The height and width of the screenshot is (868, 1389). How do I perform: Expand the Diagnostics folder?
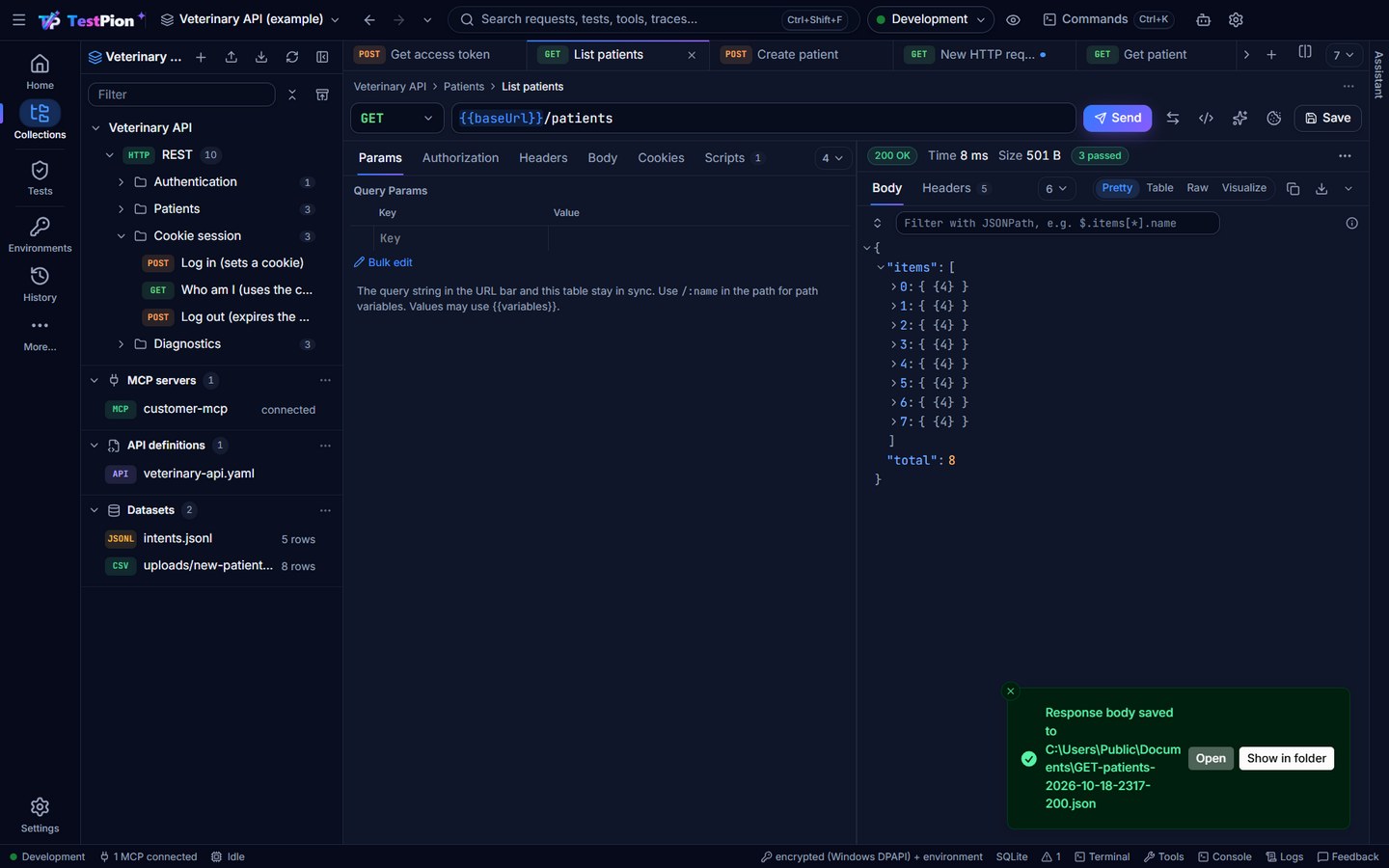[x=121, y=344]
